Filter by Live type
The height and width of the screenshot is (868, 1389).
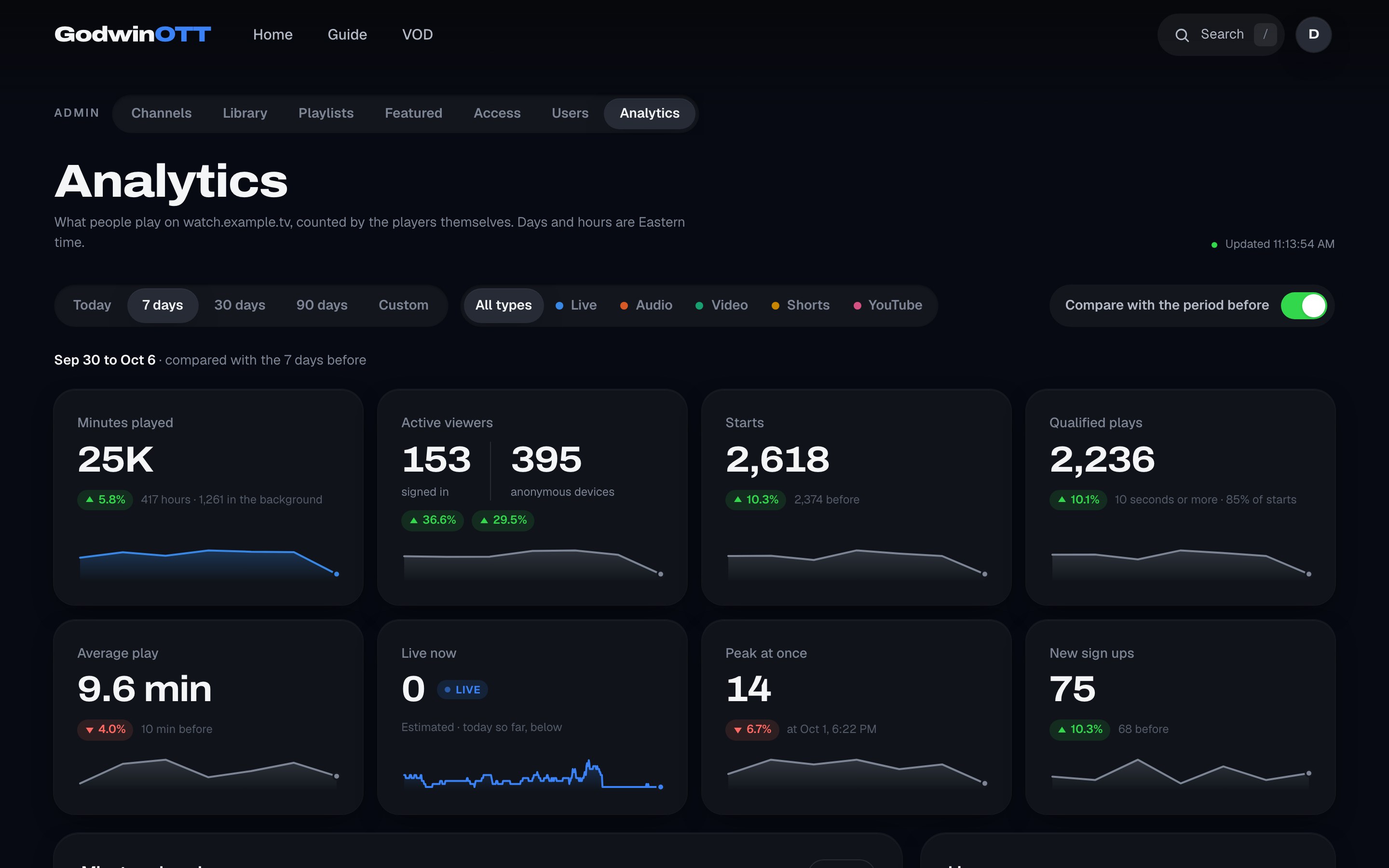(576, 305)
